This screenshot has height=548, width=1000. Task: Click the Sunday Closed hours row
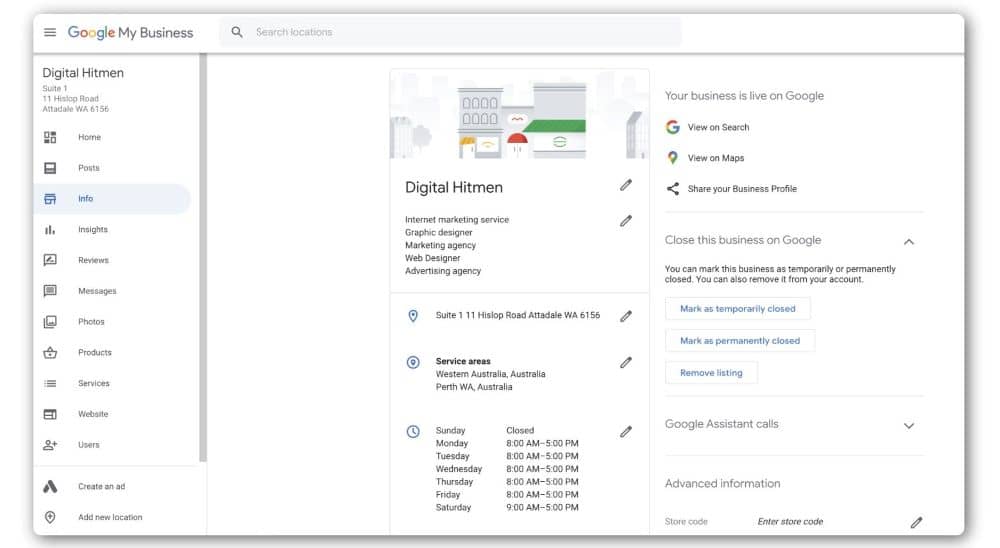[x=485, y=431]
